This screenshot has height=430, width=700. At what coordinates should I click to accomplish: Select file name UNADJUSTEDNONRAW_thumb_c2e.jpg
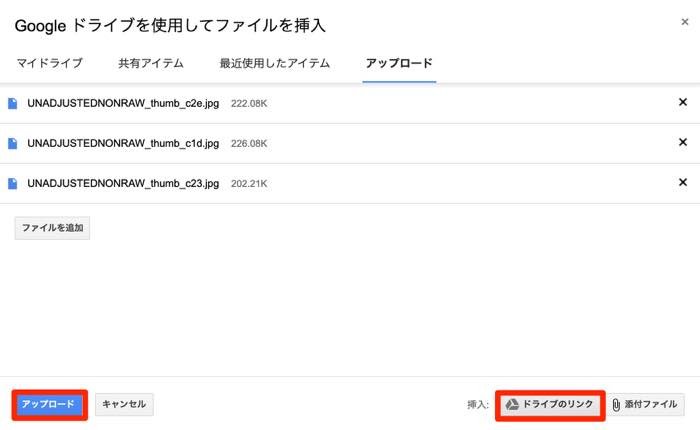(123, 104)
